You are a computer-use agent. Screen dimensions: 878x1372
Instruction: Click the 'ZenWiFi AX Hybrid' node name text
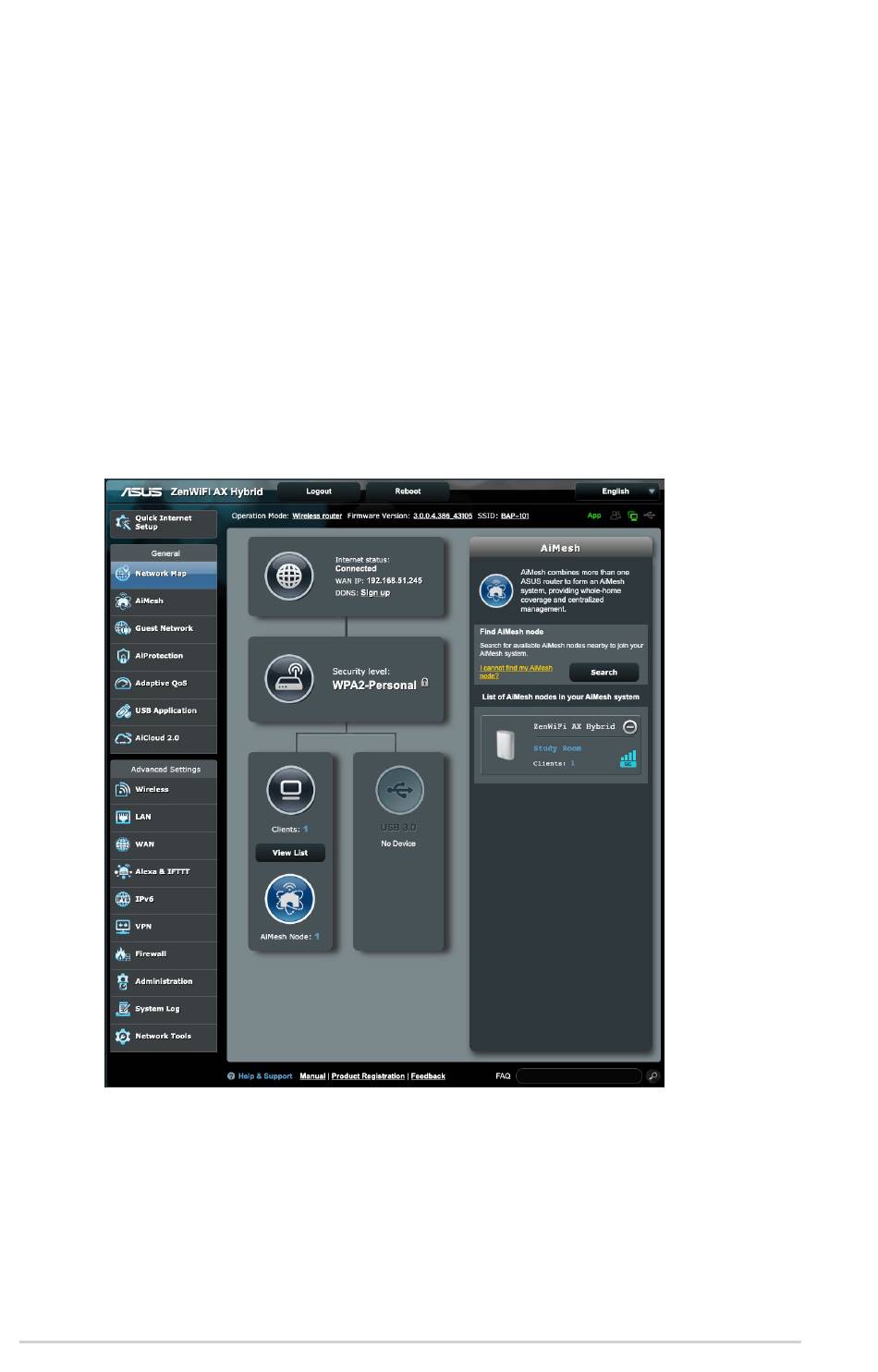point(574,727)
